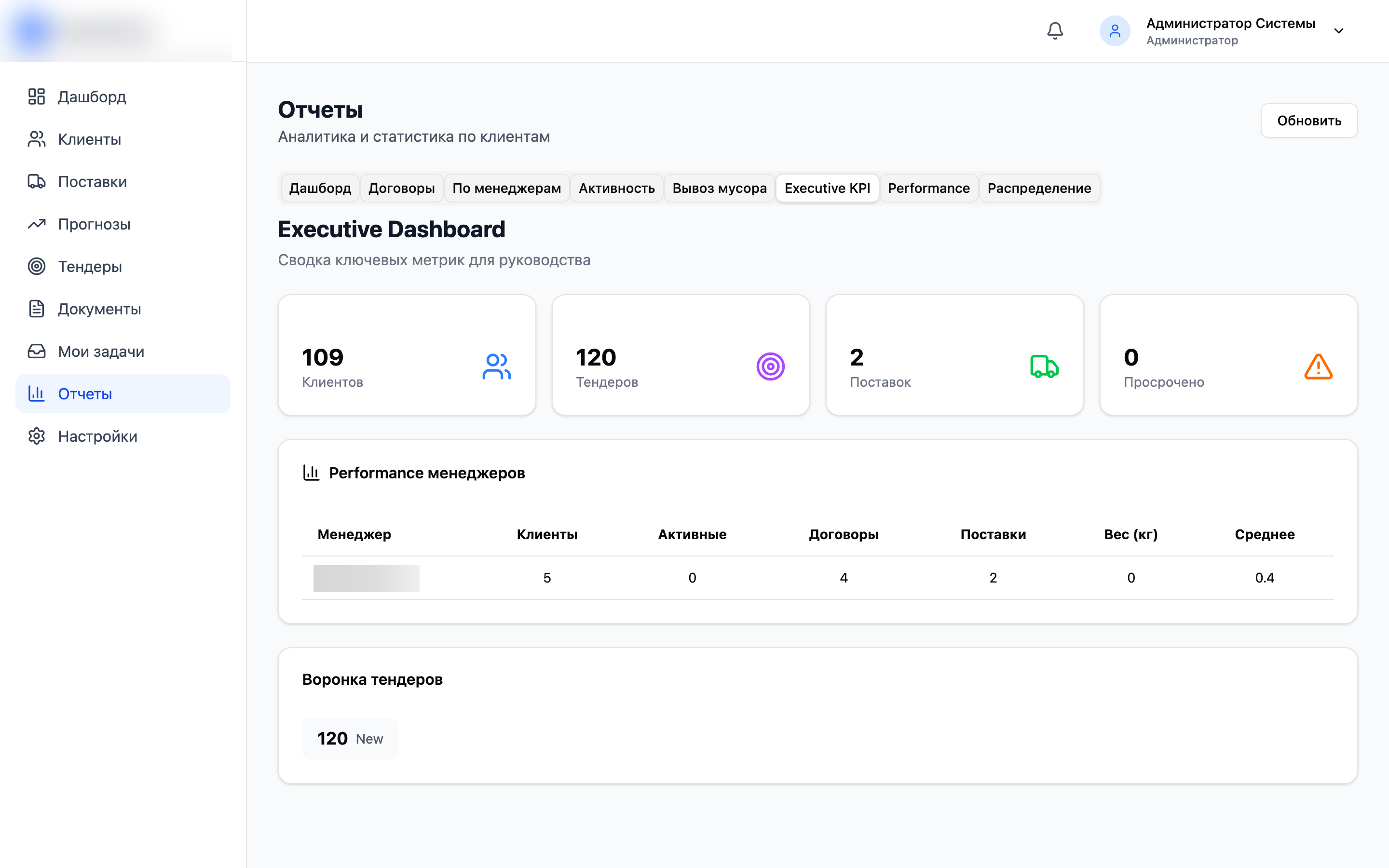Image resolution: width=1389 pixels, height=868 pixels.
Task: Click the 120 New funnel chip
Action: click(350, 738)
